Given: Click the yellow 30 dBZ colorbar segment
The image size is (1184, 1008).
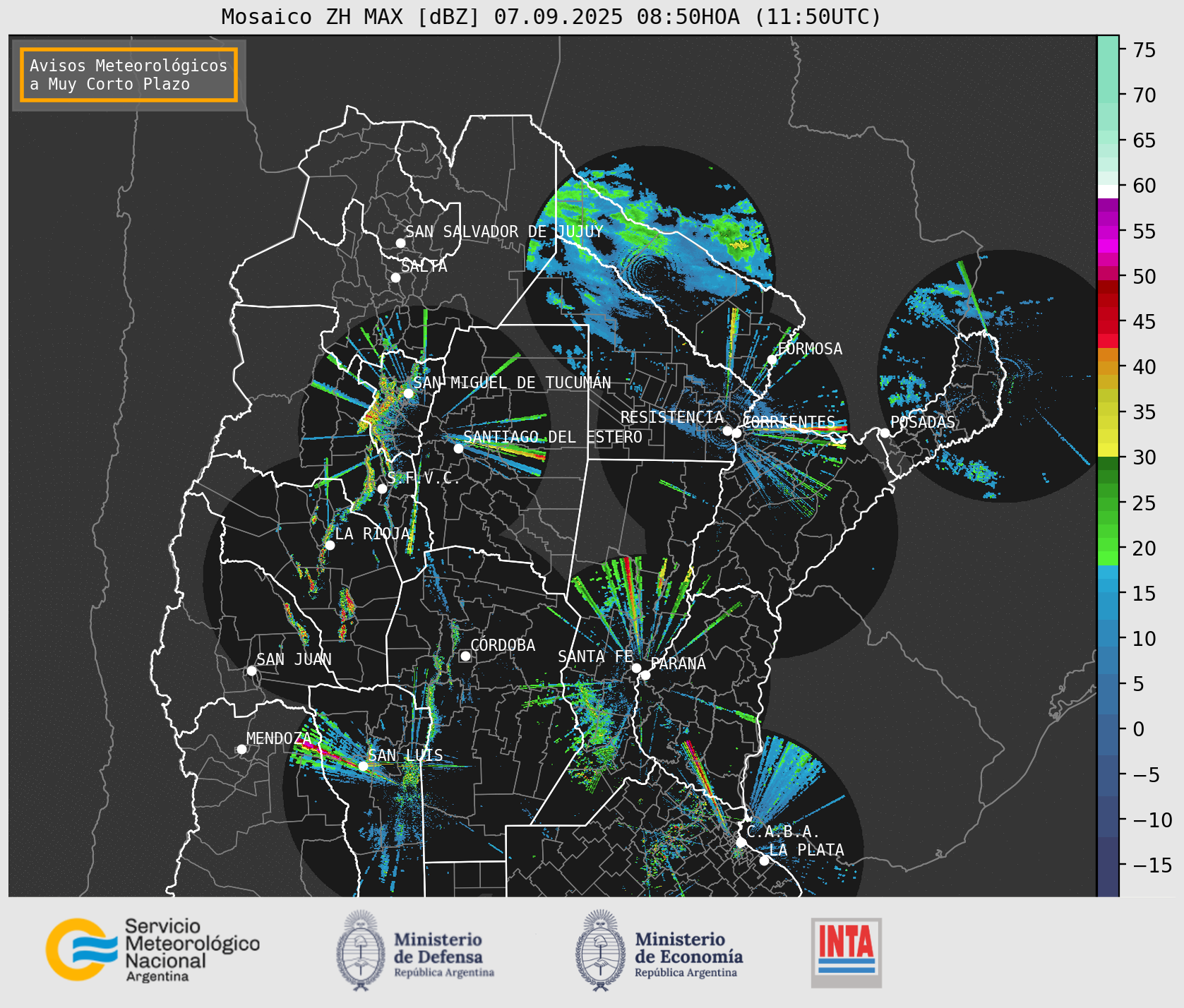Looking at the screenshot, I should 1108,450.
